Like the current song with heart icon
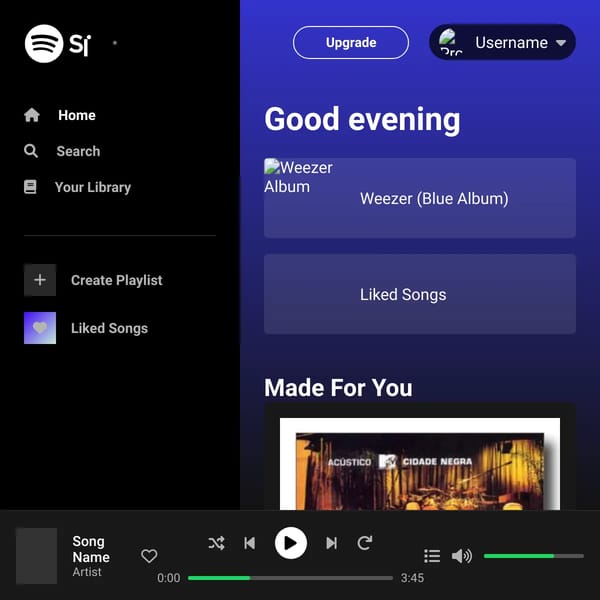Viewport: 600px width, 600px height. pyautogui.click(x=149, y=556)
